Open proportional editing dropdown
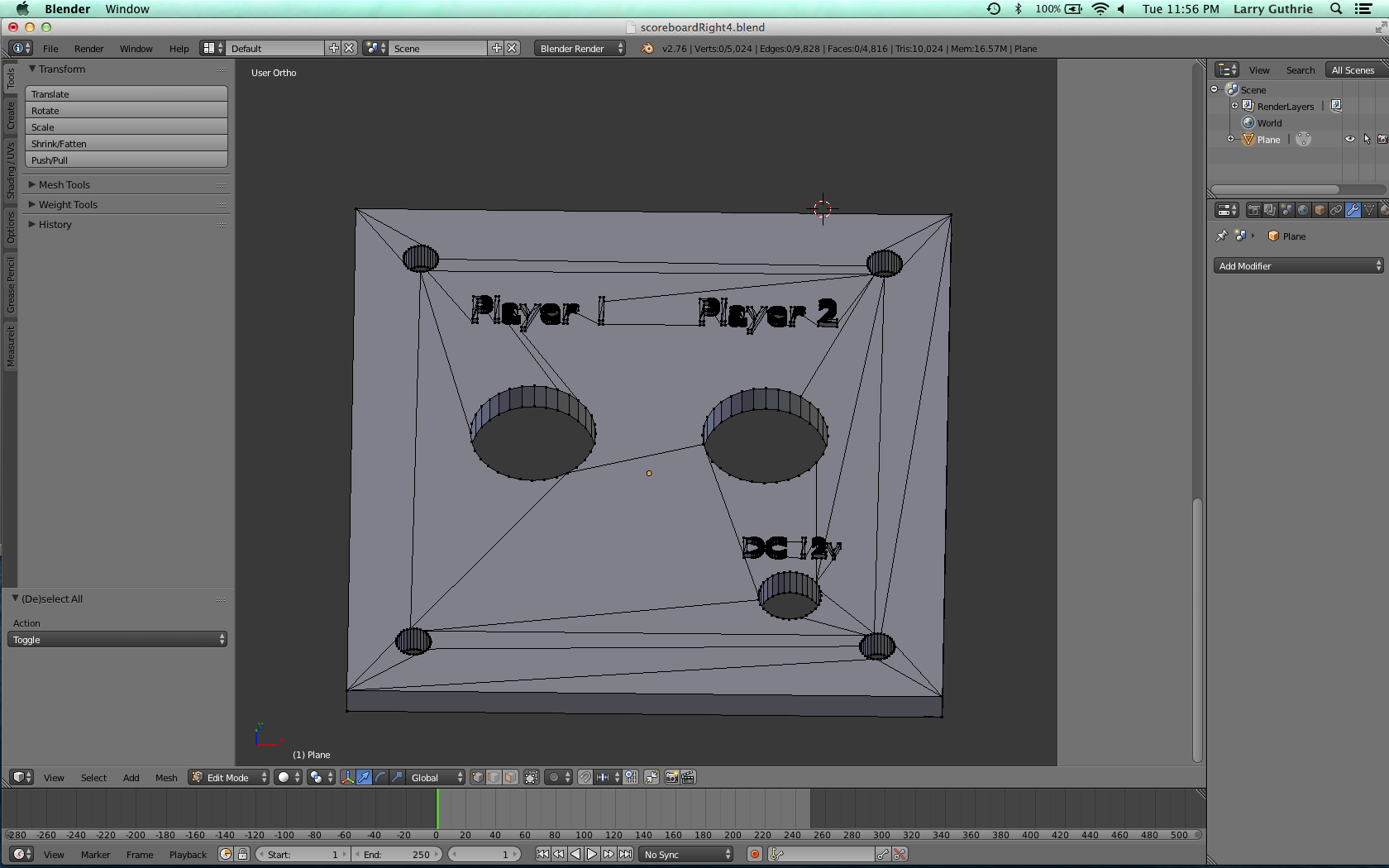The image size is (1389, 868). [x=558, y=777]
